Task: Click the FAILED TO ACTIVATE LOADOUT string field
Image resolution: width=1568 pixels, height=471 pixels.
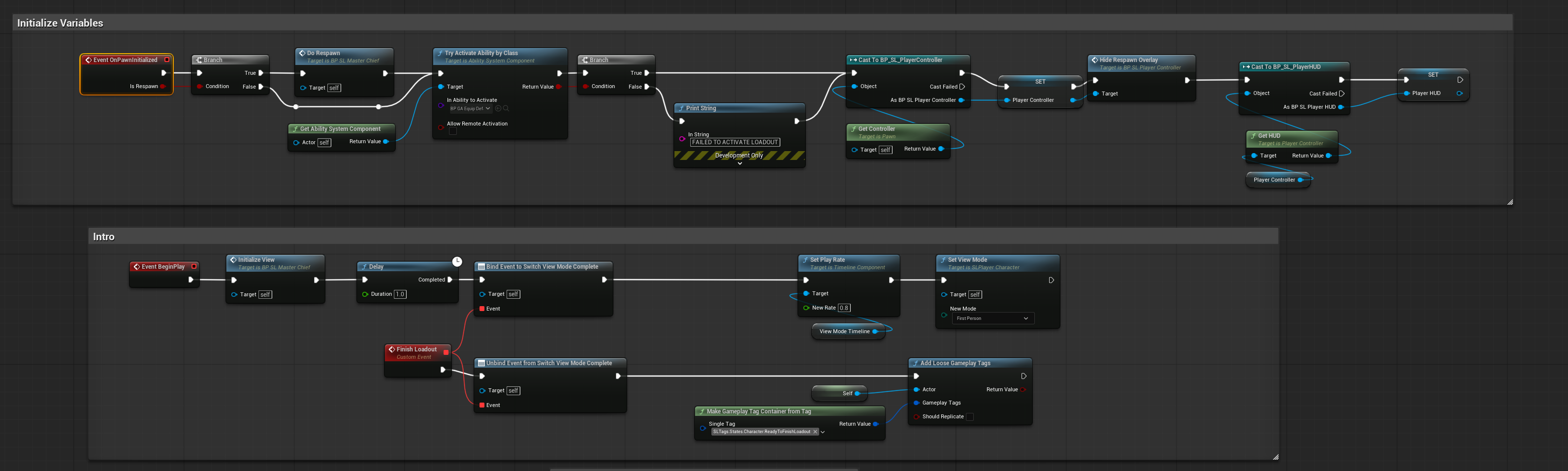Action: coord(735,142)
